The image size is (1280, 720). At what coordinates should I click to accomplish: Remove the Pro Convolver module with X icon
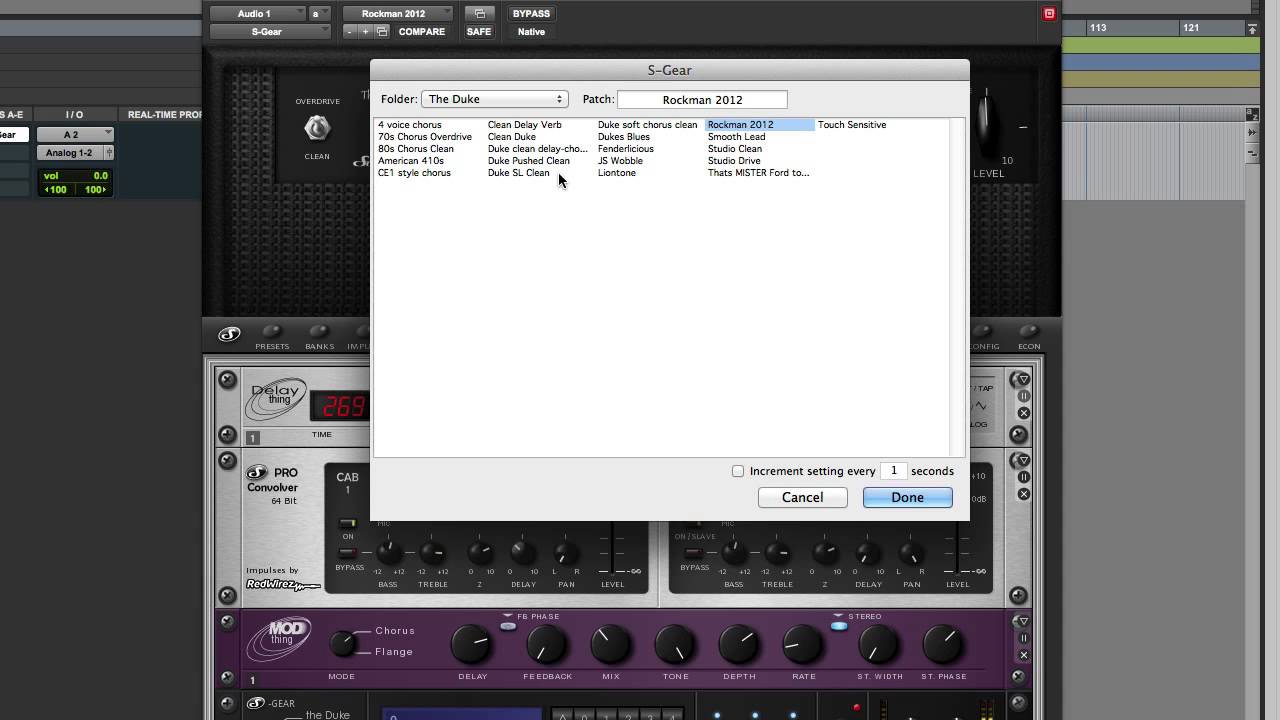(1024, 494)
